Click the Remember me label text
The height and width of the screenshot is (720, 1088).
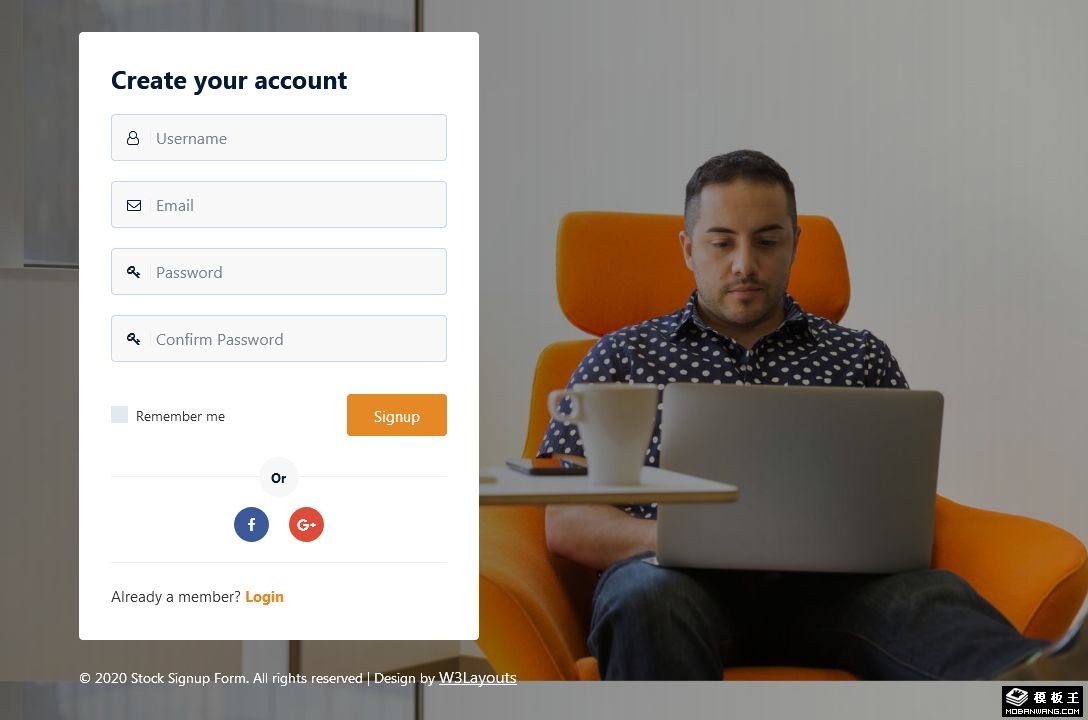tap(180, 416)
